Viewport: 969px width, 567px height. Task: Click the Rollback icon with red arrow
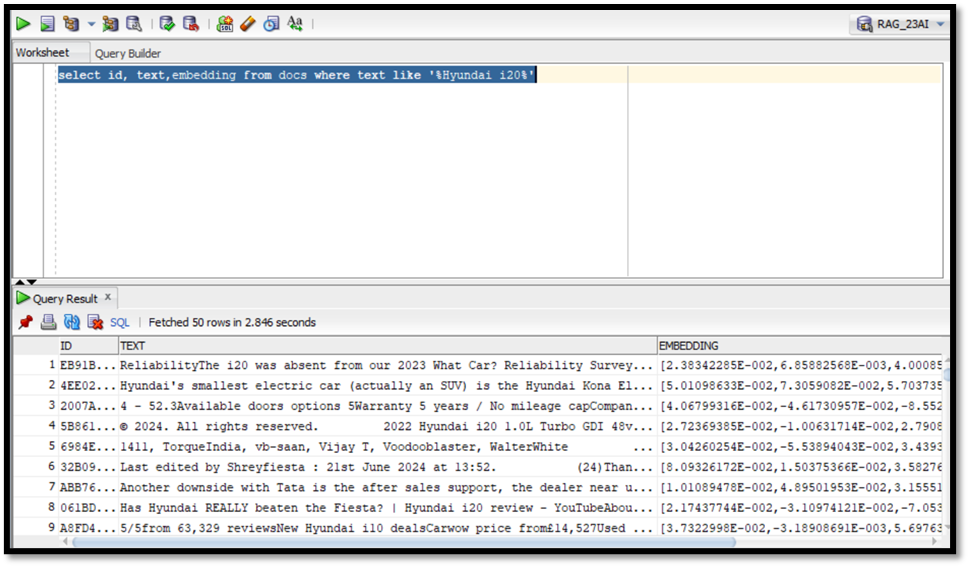point(191,24)
